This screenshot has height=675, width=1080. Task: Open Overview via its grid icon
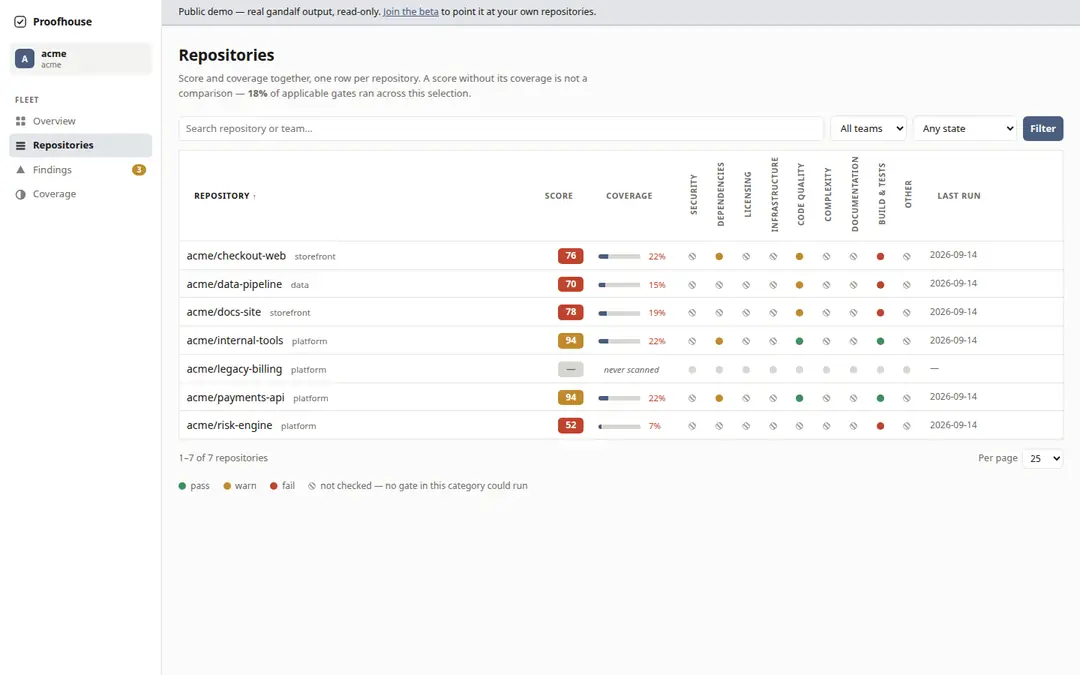point(21,121)
